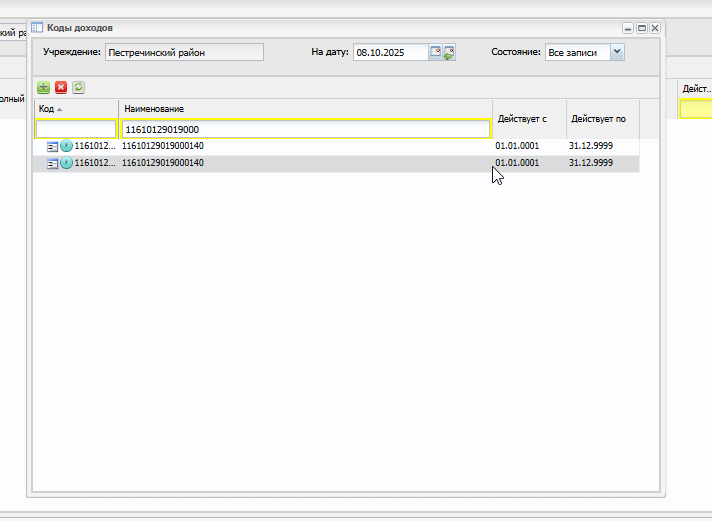Minimize the Коды доходов window
Screen dimensions: 712x521
point(628,28)
